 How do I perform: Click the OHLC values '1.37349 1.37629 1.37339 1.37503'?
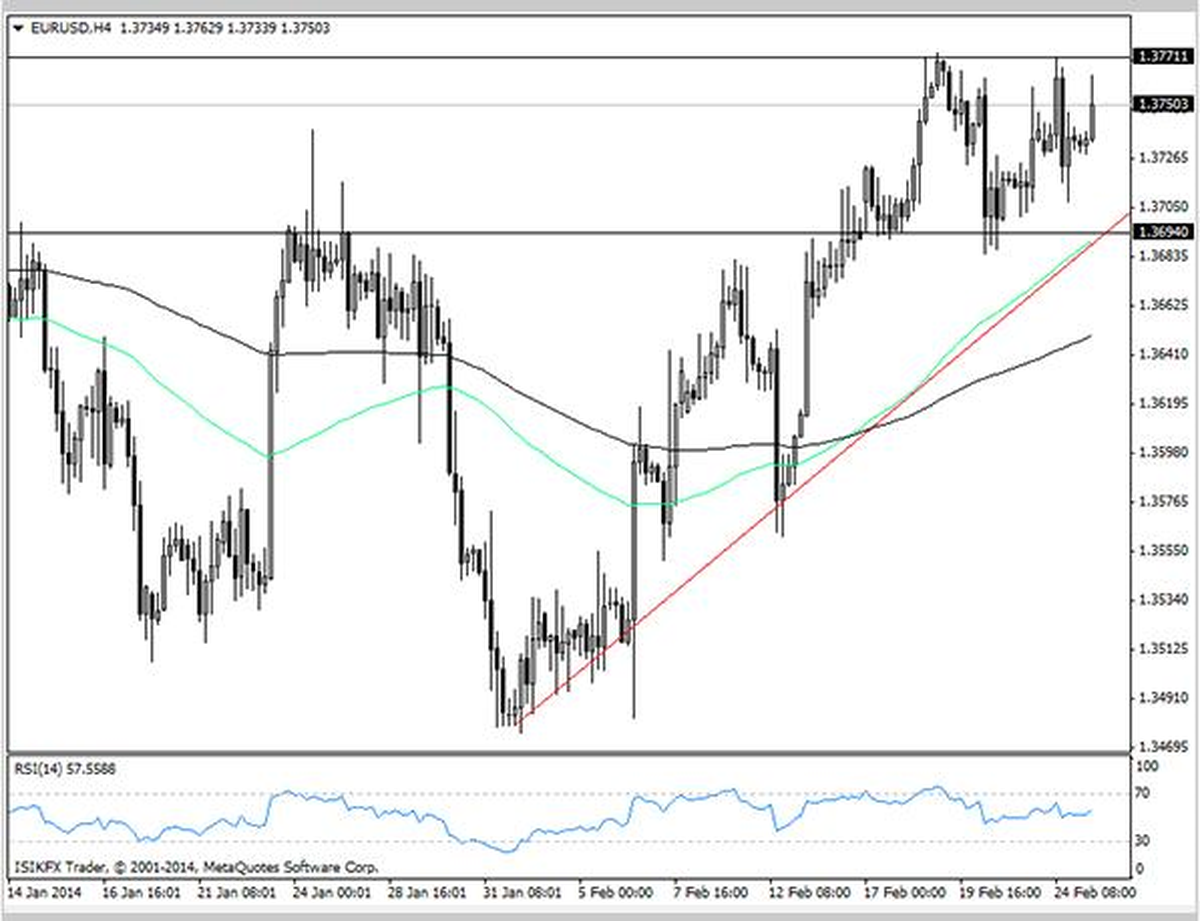[225, 28]
